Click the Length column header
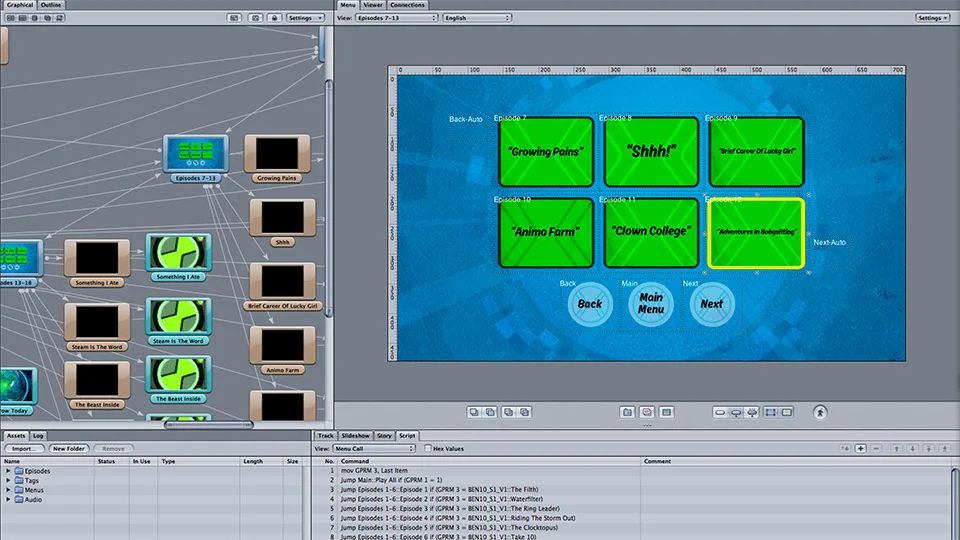This screenshot has height=540, width=960. click(x=261, y=461)
